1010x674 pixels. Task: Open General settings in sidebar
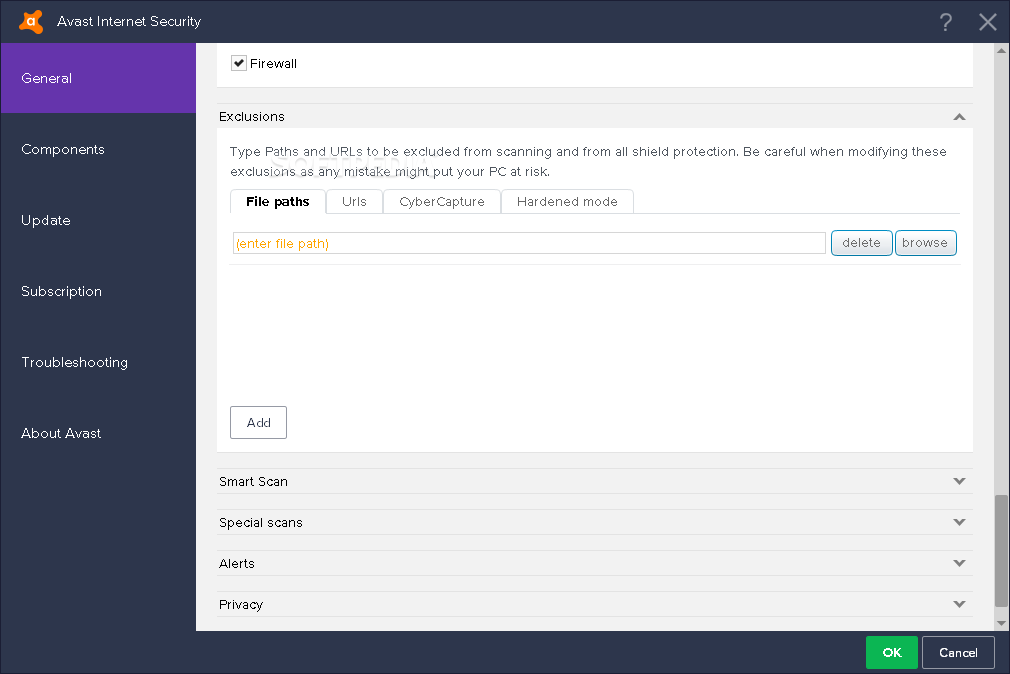point(98,79)
